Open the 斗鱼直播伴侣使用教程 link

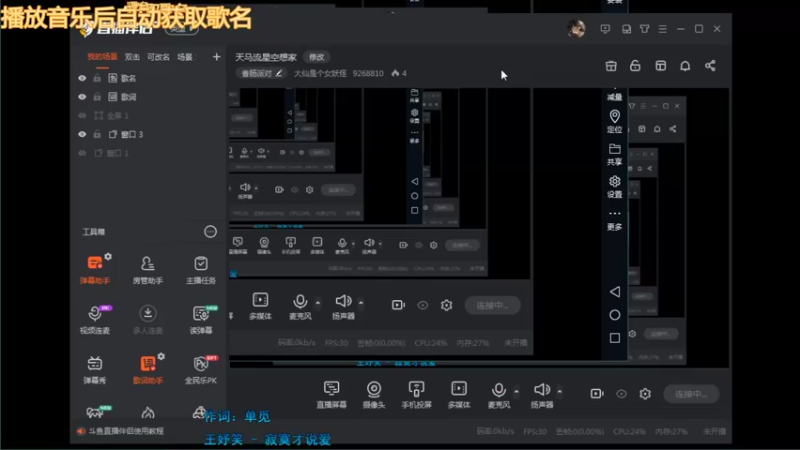tap(126, 431)
